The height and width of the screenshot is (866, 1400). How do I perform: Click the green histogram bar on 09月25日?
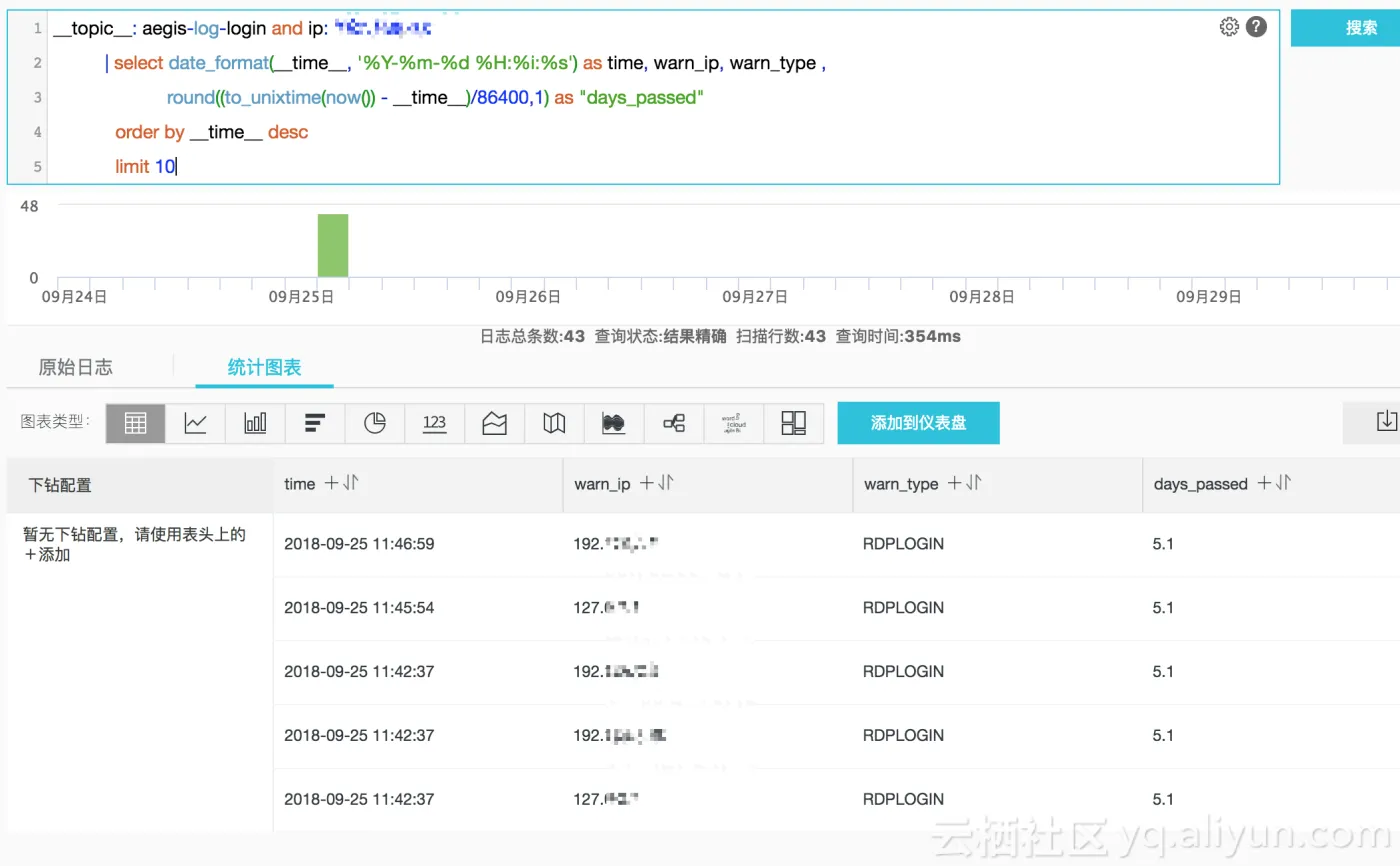click(333, 245)
